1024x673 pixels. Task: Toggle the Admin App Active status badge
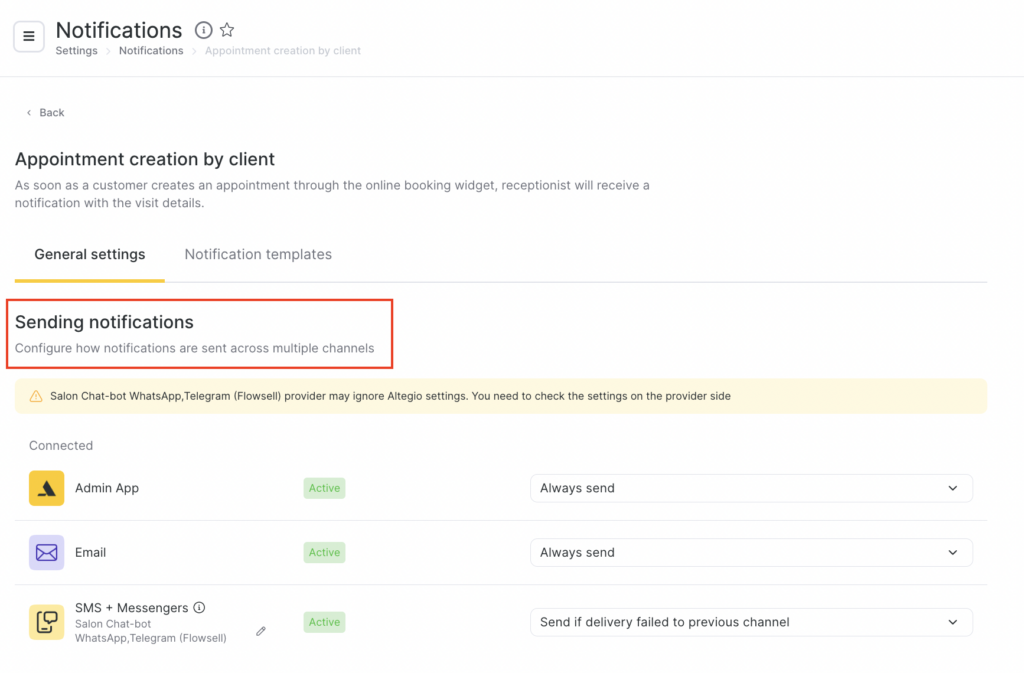(x=324, y=488)
